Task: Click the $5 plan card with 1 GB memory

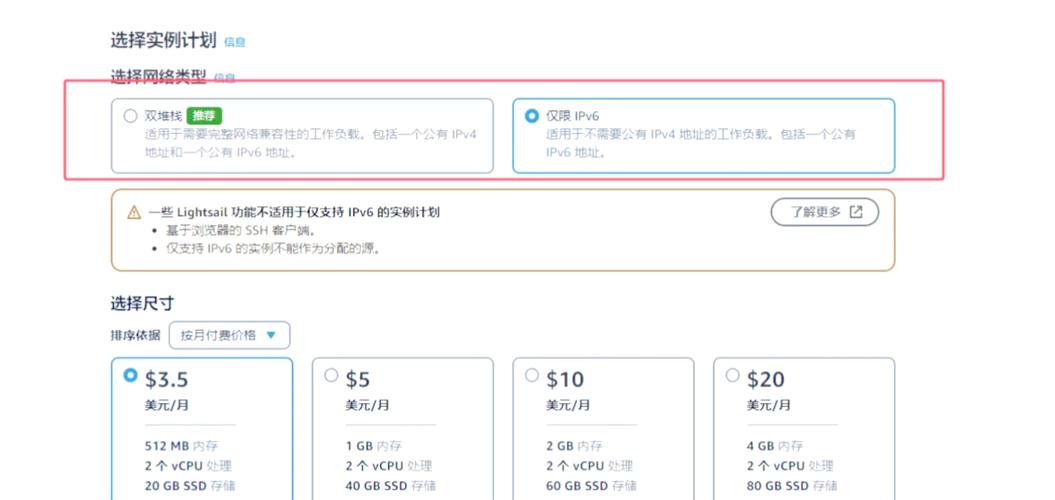Action: [402, 429]
